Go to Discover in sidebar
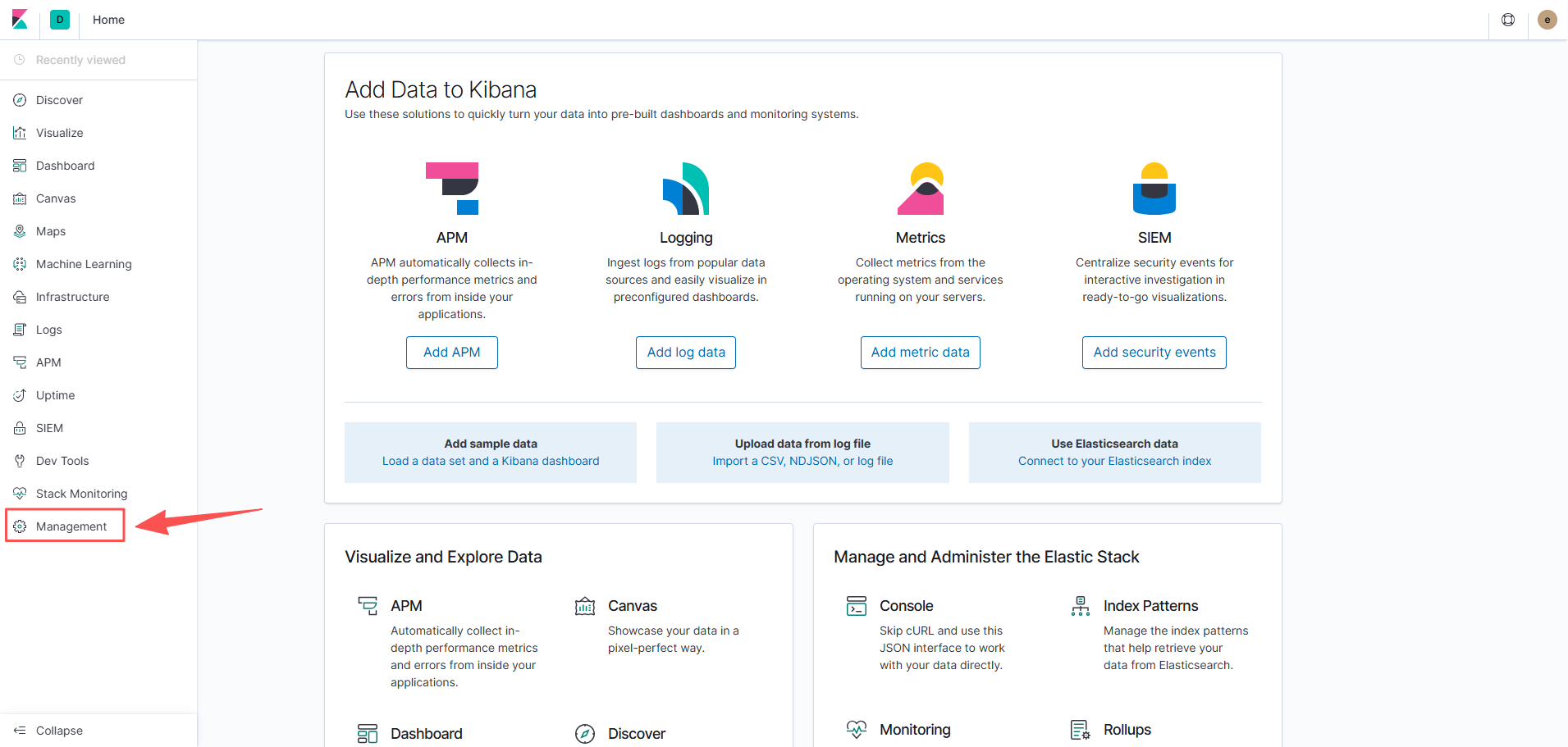The width and height of the screenshot is (1568, 747). click(59, 100)
